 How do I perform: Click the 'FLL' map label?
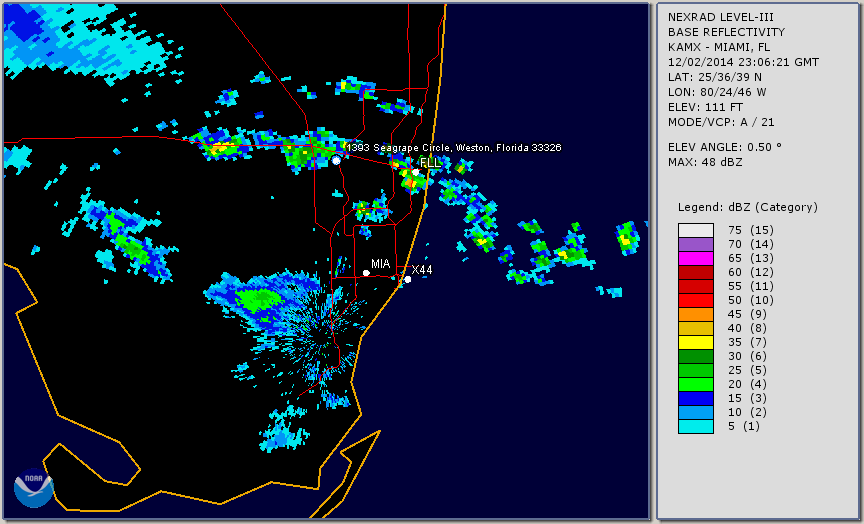430,163
